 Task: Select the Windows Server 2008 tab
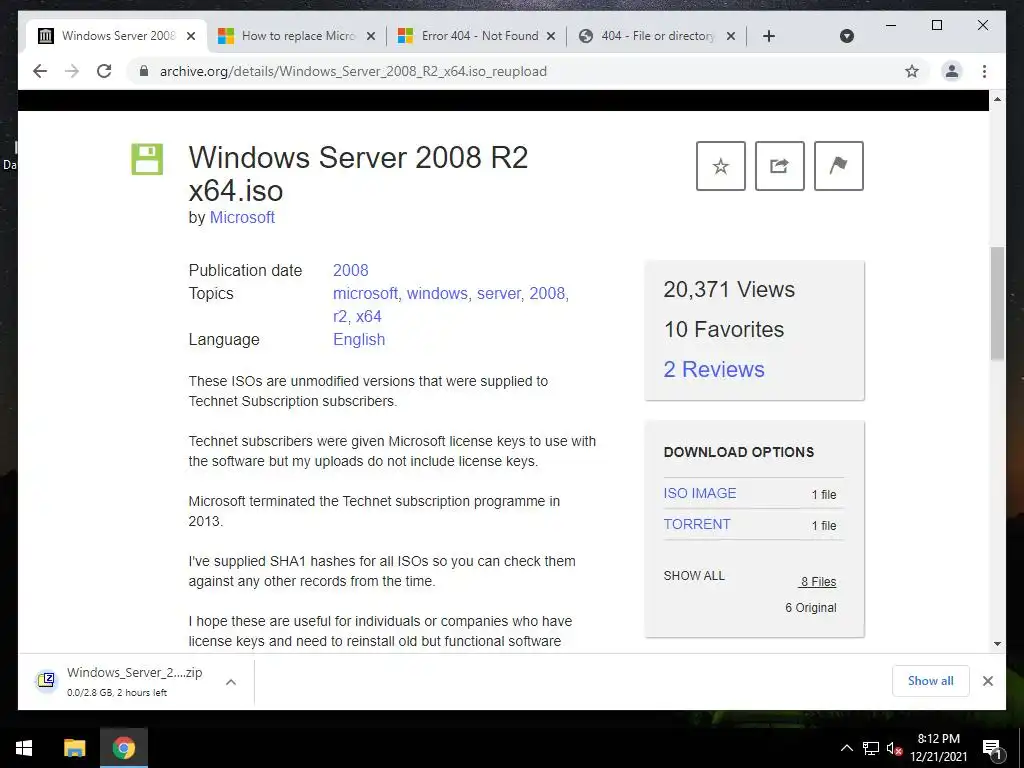tap(118, 36)
